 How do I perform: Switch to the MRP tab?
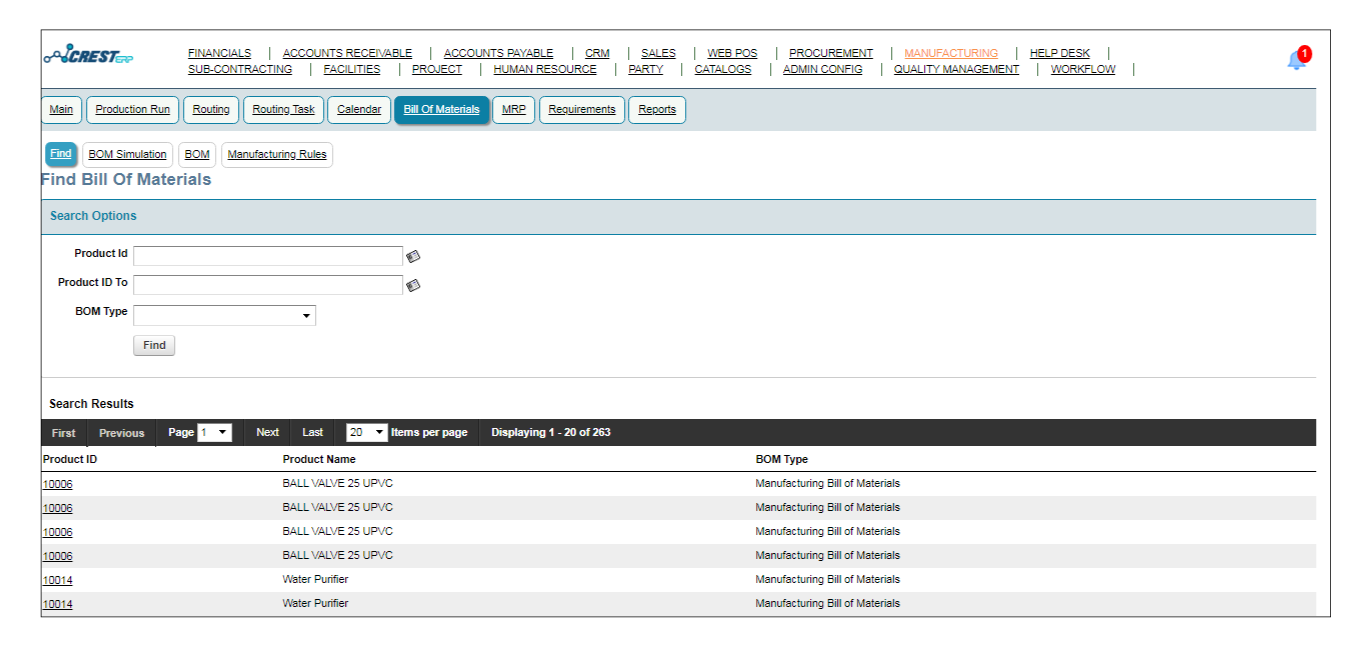click(512, 109)
